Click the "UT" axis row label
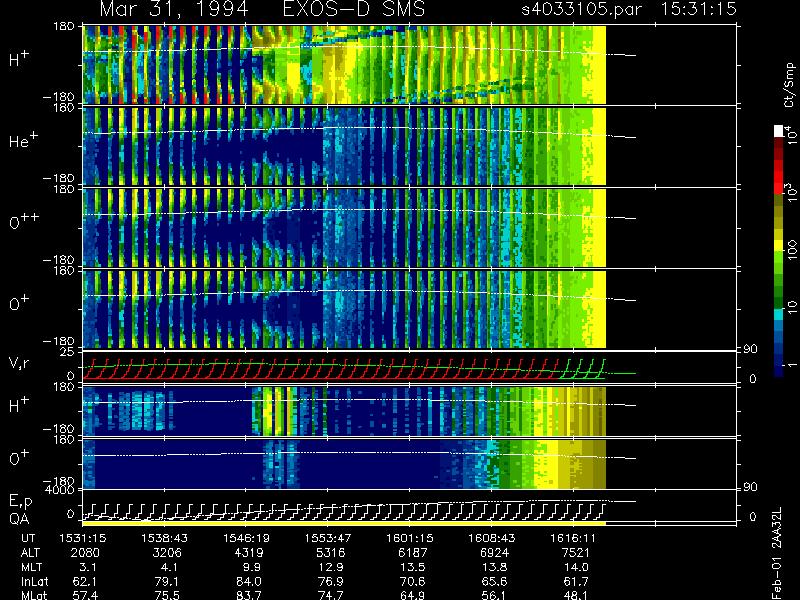This screenshot has width=800, height=600. pyautogui.click(x=29, y=538)
